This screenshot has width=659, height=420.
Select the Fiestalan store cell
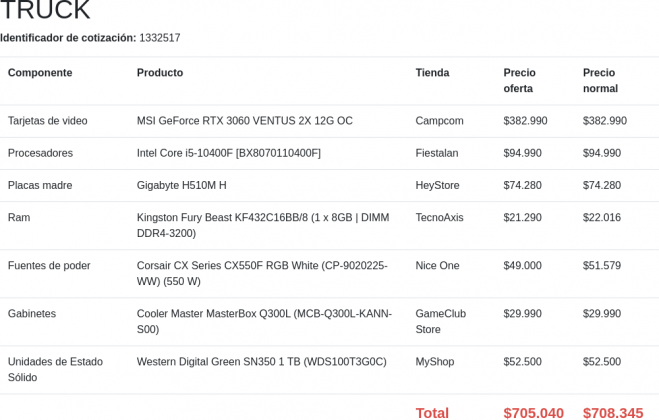coord(436,153)
